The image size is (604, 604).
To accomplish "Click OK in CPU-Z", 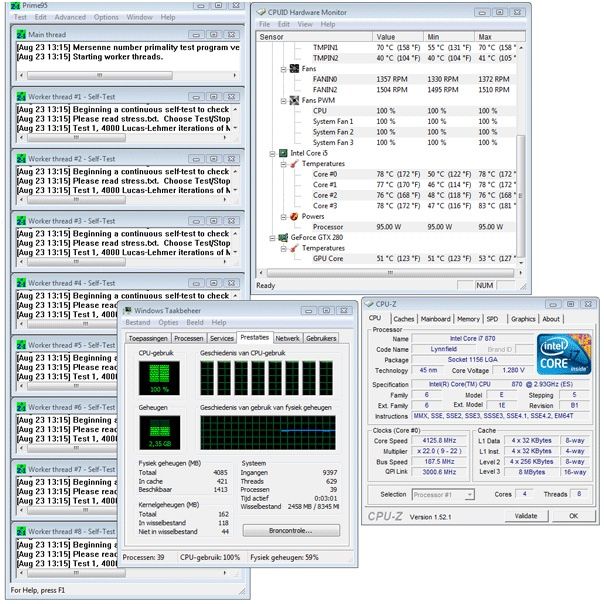I will click(x=573, y=516).
